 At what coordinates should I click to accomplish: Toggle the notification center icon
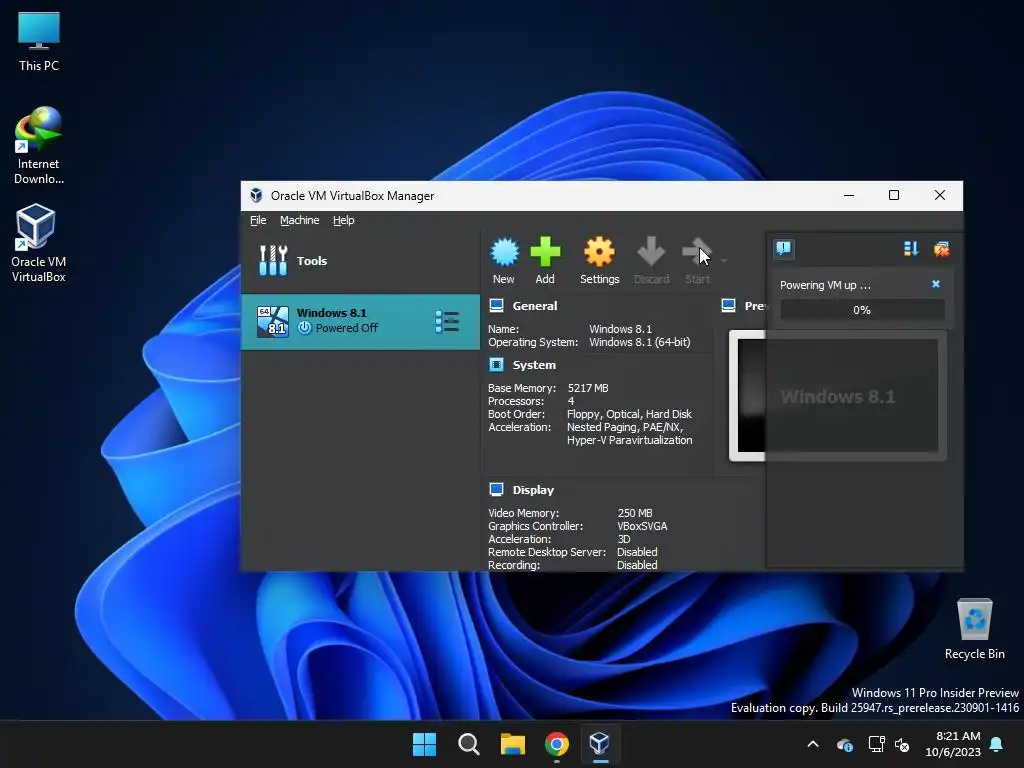pos(784,248)
